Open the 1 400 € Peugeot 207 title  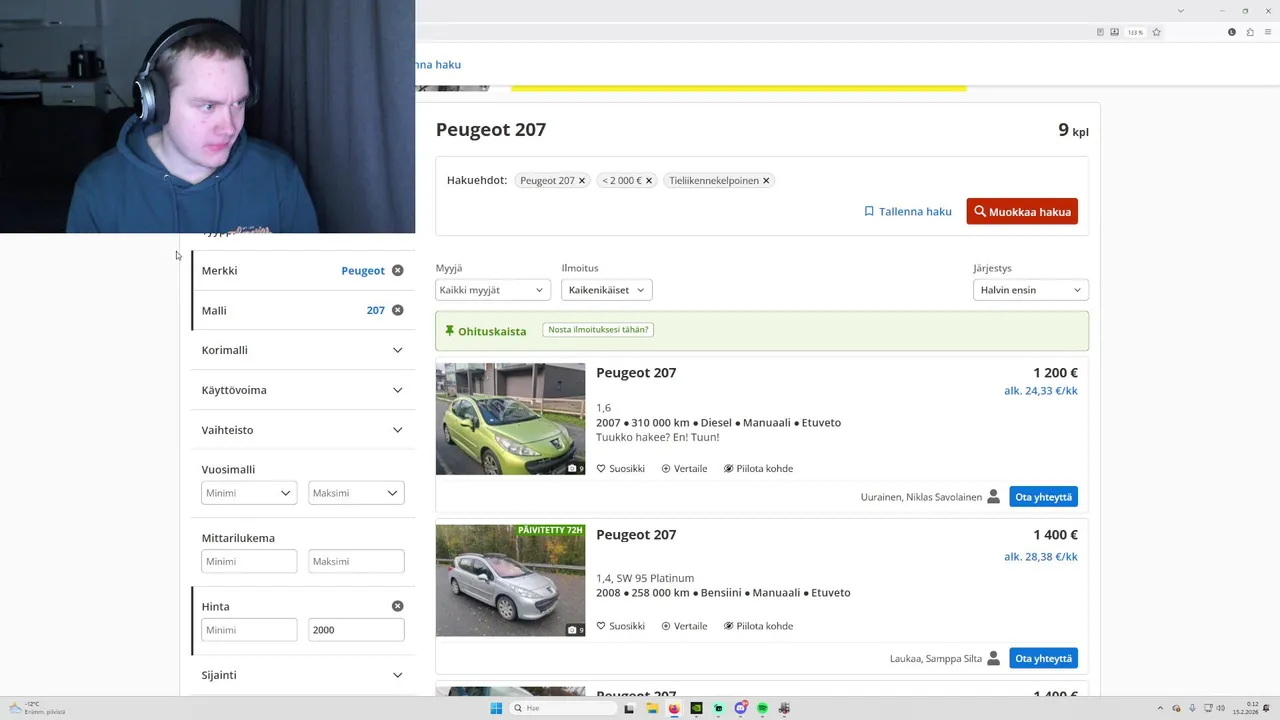(636, 535)
